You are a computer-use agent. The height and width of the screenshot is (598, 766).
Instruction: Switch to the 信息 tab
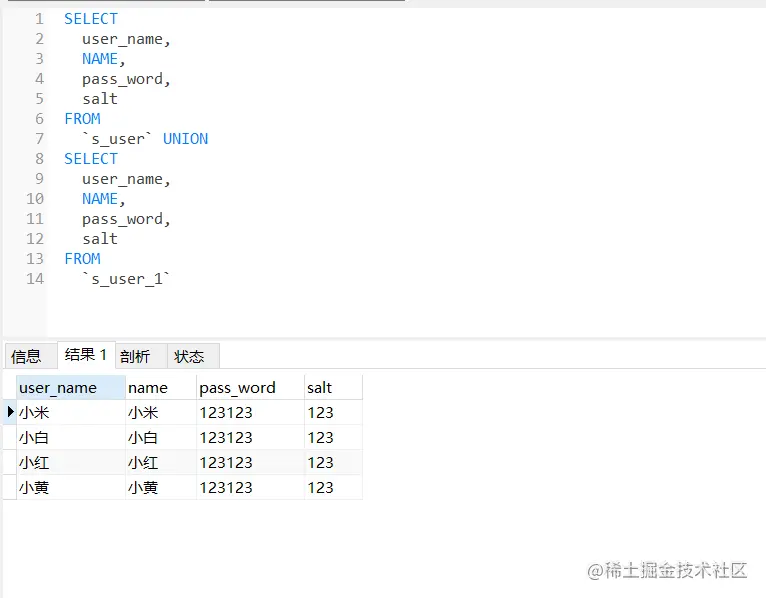(27, 356)
